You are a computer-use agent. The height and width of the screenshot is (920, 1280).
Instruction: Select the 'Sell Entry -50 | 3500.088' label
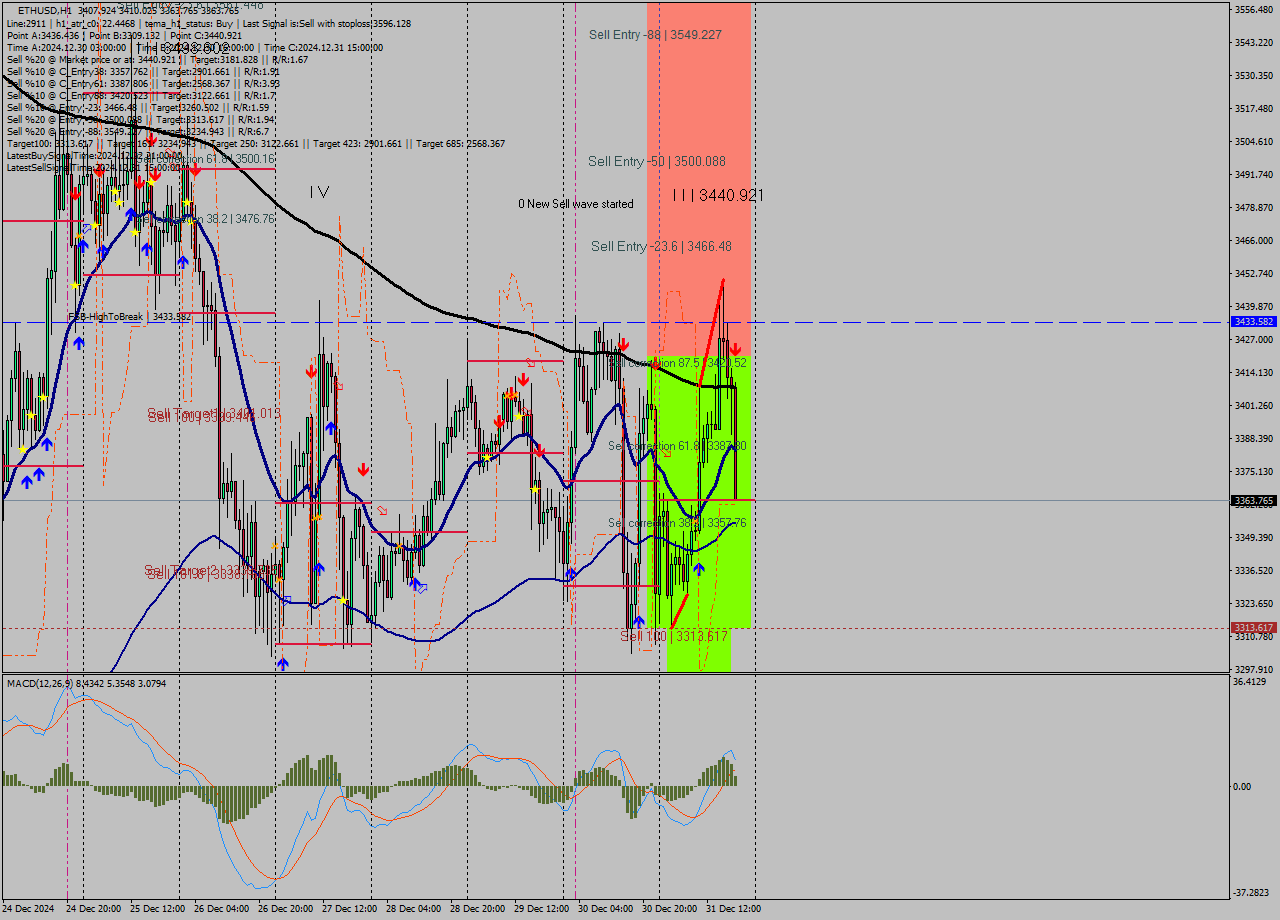[657, 161]
